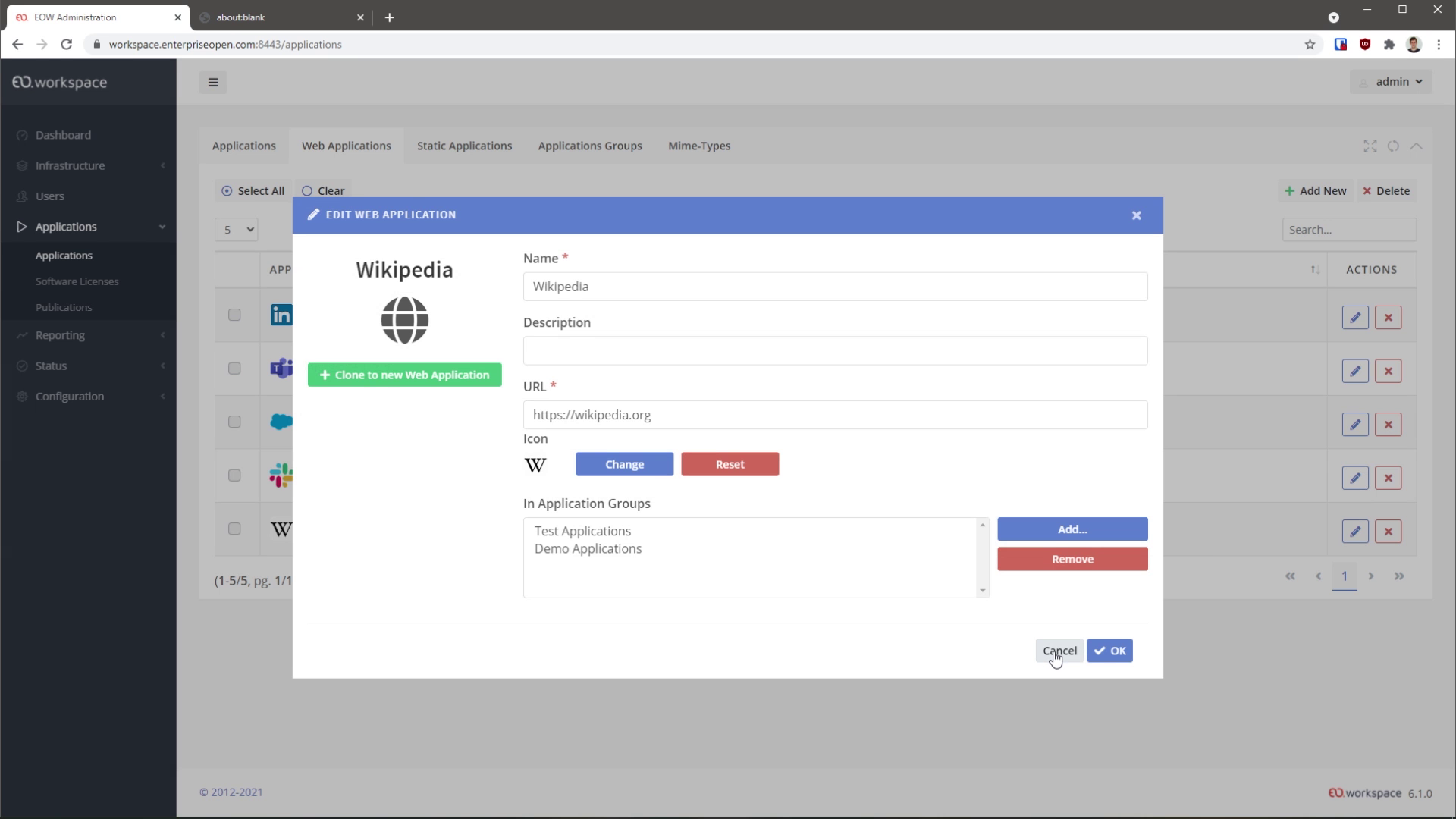Click into the Name field
Image resolution: width=1456 pixels, height=819 pixels.
tap(835, 287)
